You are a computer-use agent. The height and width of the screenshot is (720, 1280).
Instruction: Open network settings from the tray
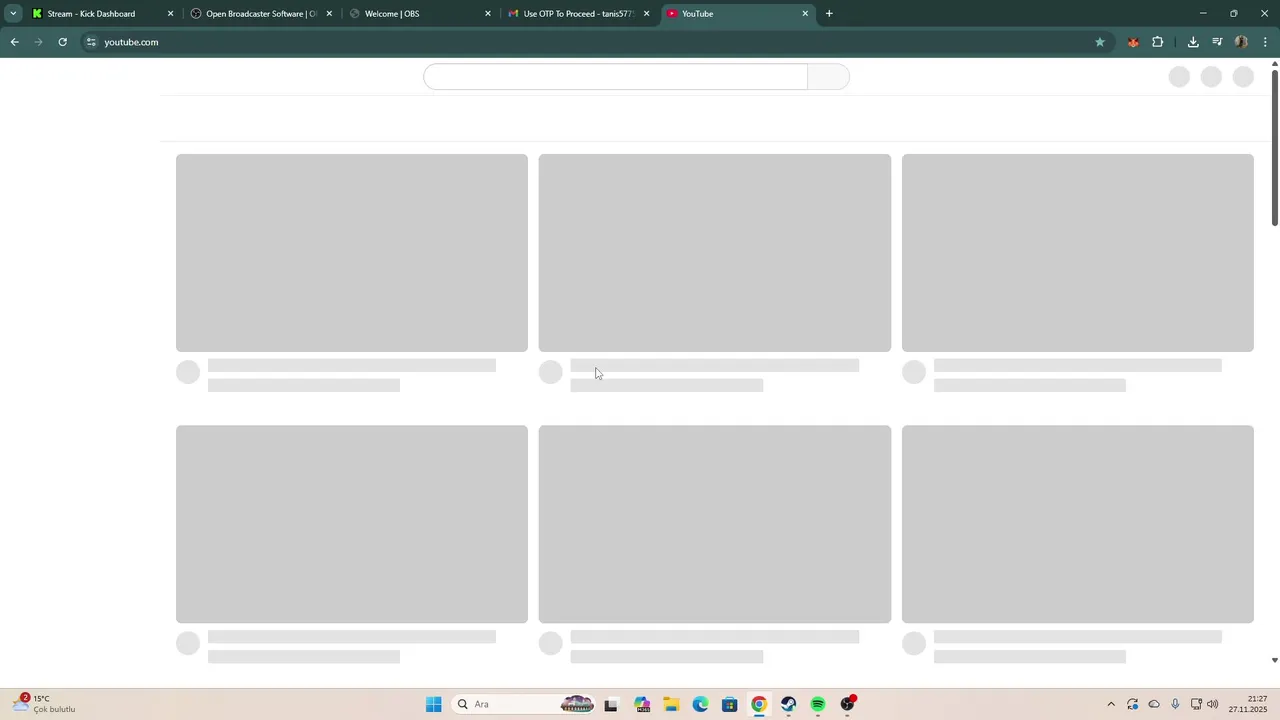point(1196,704)
